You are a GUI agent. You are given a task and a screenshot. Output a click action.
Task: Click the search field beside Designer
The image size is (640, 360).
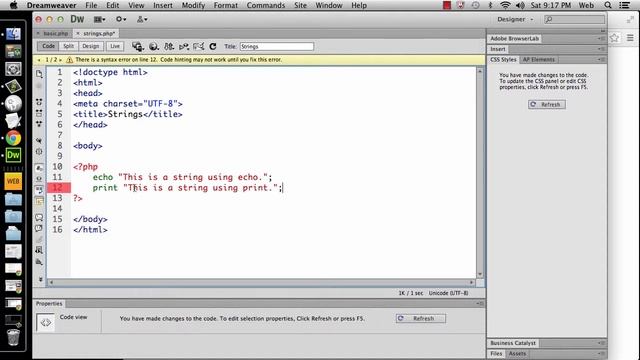(574, 19)
